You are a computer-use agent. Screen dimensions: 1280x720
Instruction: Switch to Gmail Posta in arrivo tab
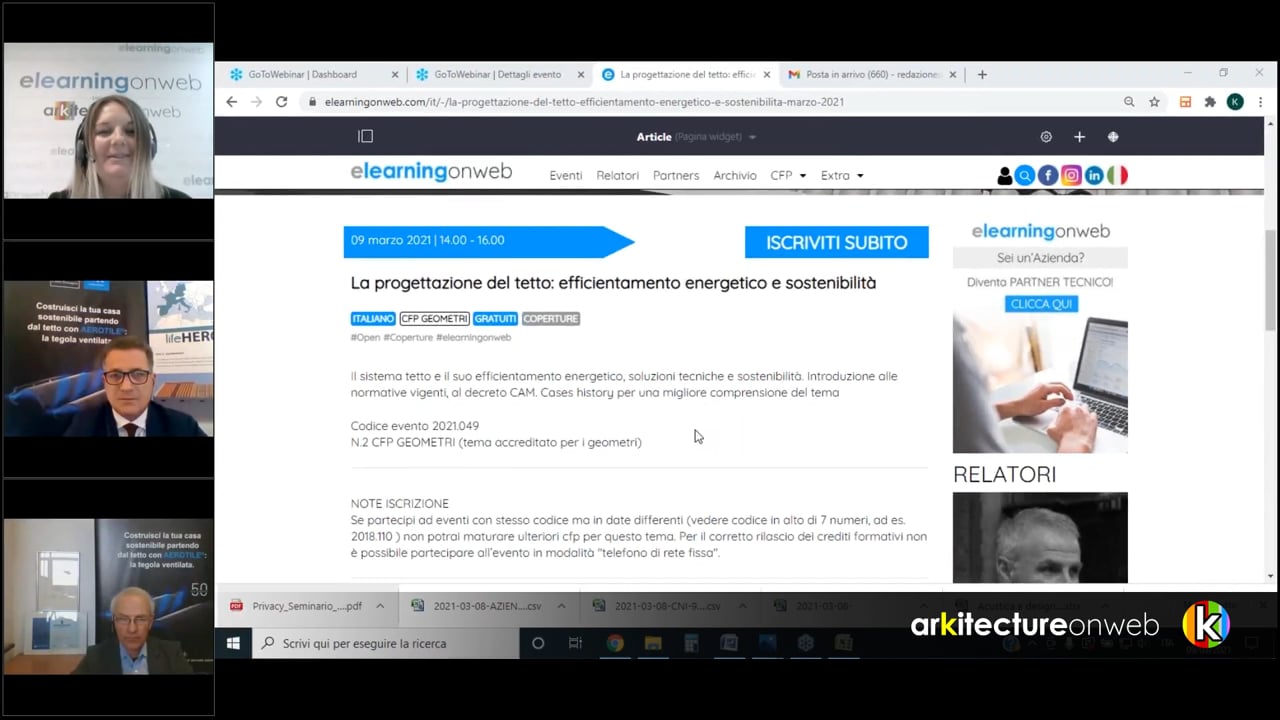(872, 74)
